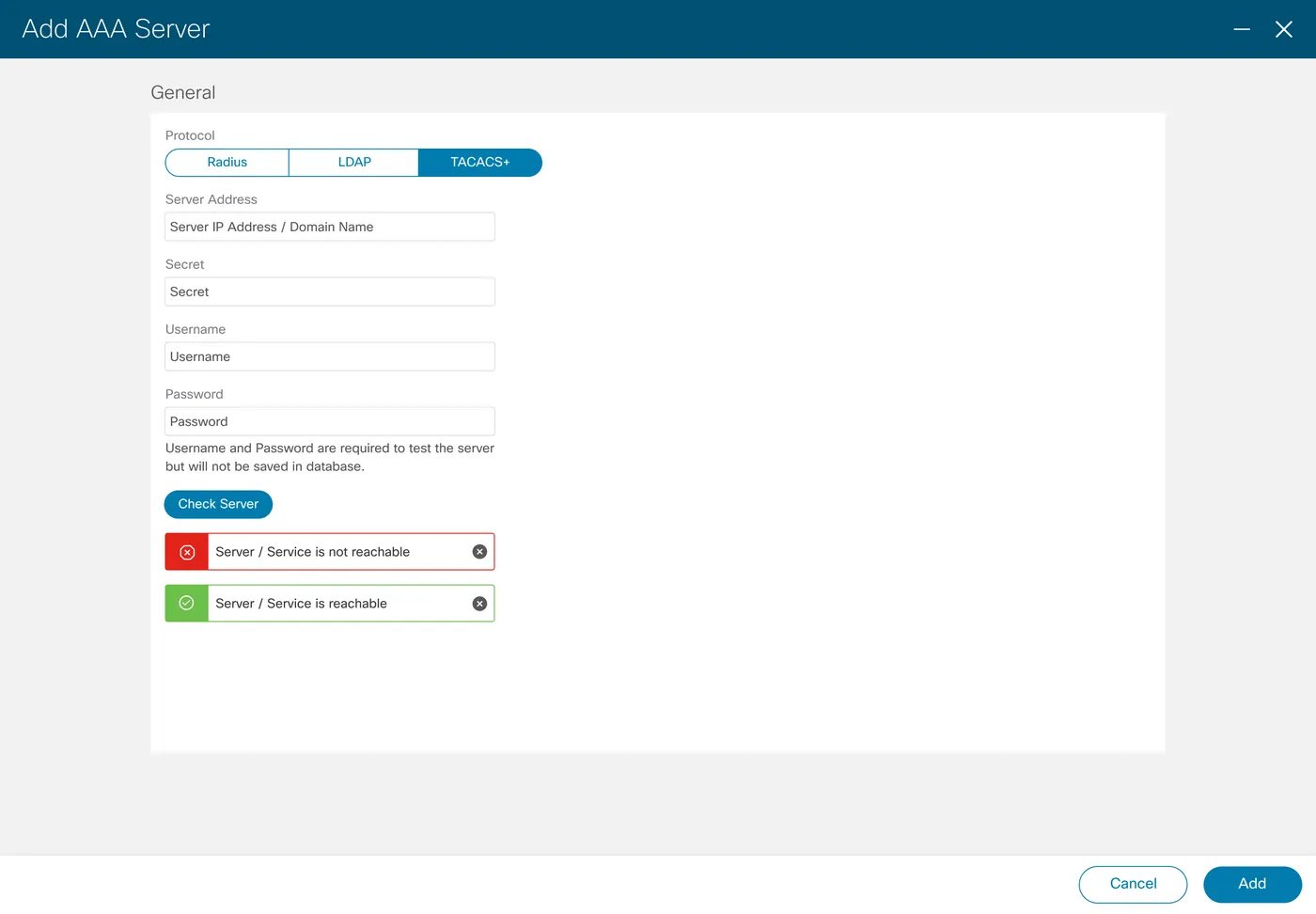Click the General section heading

183,92
